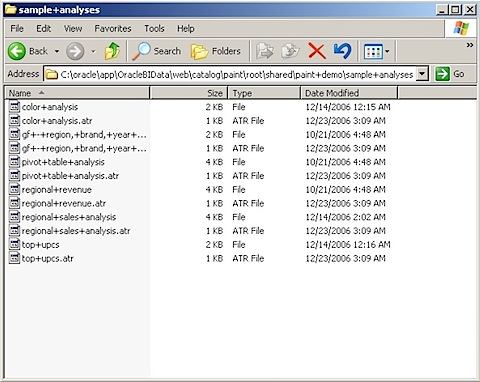Click the 2 KB gf+-+region file icon

coord(14,134)
